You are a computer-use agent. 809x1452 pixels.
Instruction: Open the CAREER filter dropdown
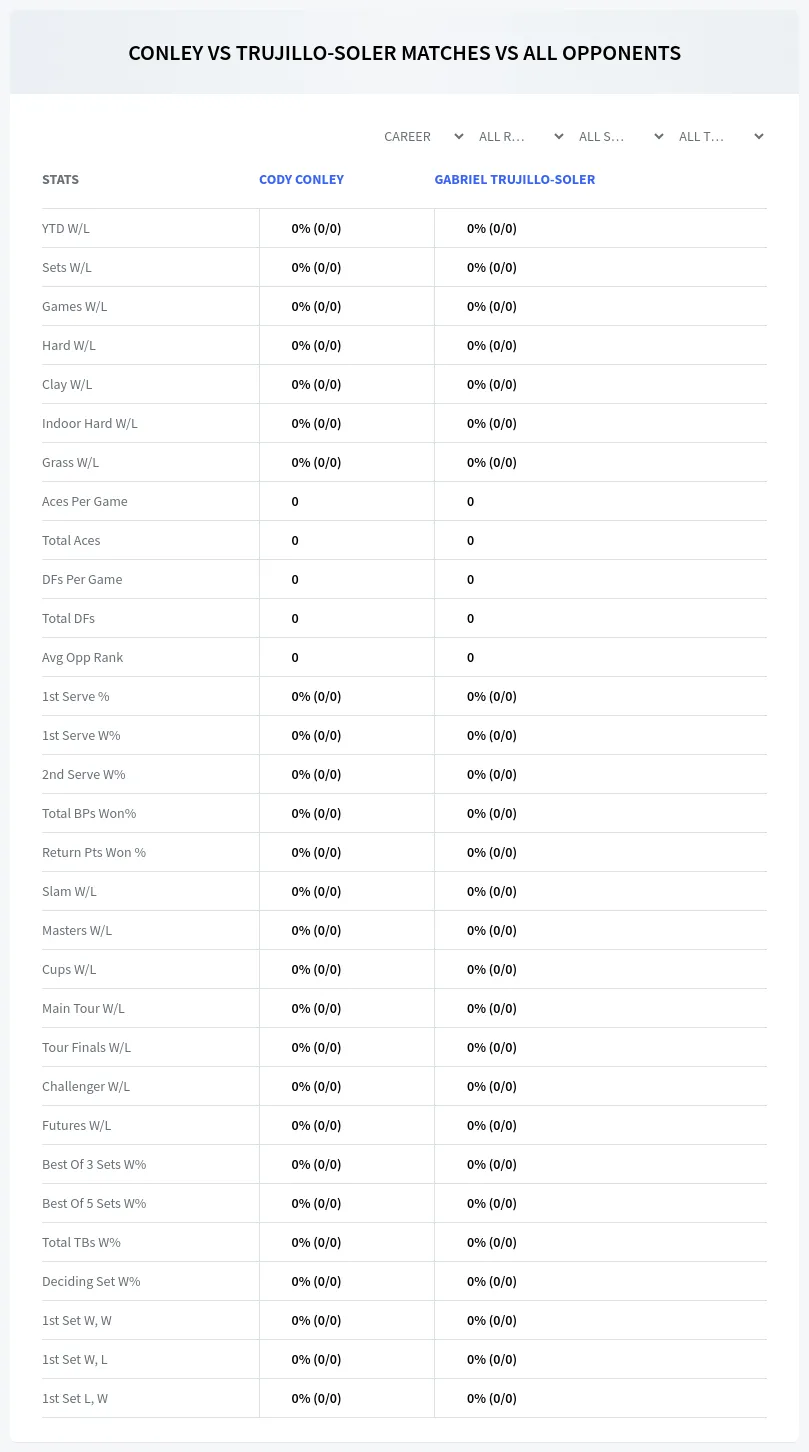423,136
